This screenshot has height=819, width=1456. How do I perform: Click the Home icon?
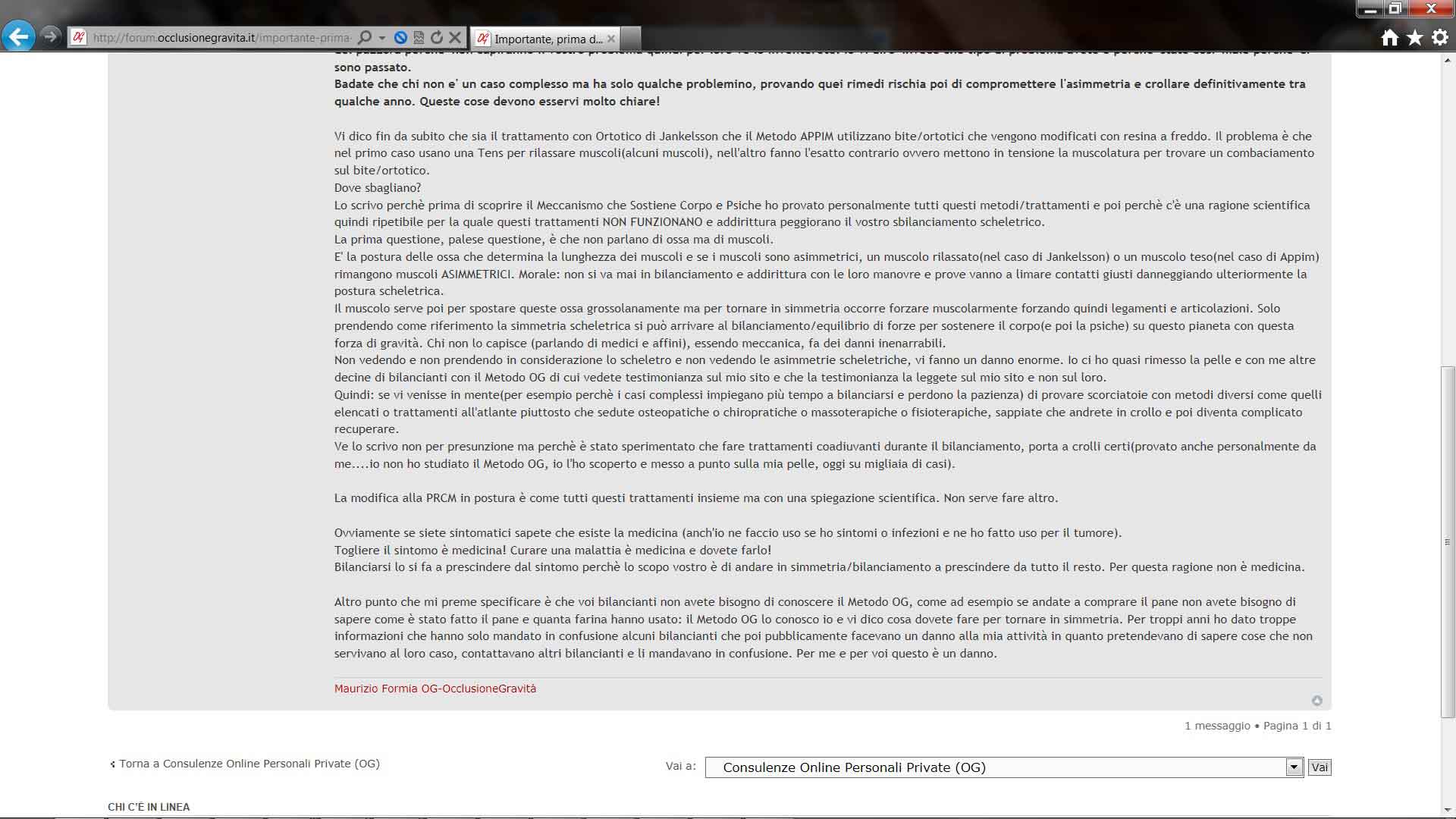(1389, 38)
